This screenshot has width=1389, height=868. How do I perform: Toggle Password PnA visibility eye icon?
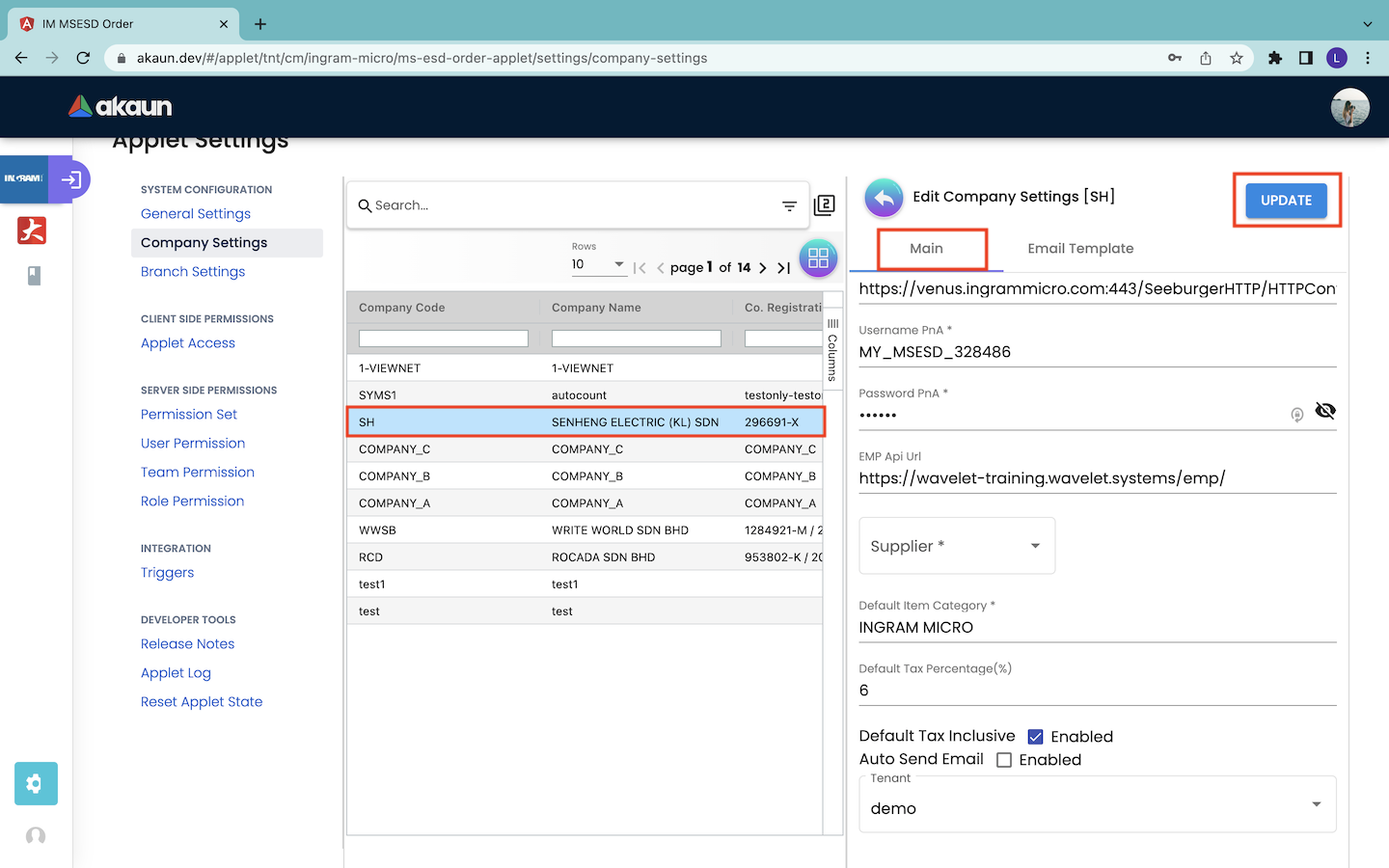click(x=1324, y=412)
